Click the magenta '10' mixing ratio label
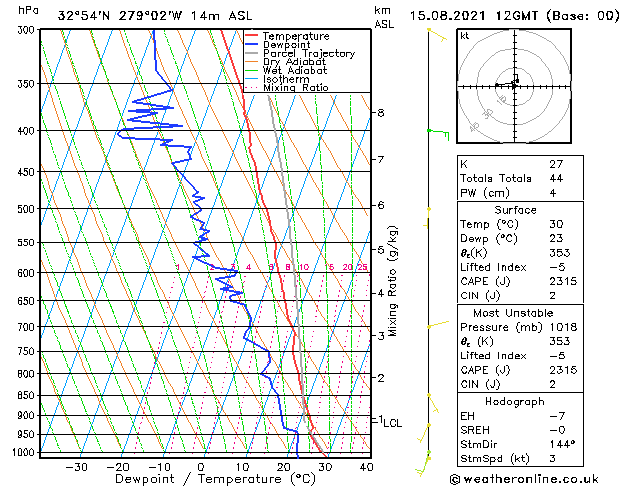Screen dimensions: 629x486 pyautogui.click(x=304, y=267)
